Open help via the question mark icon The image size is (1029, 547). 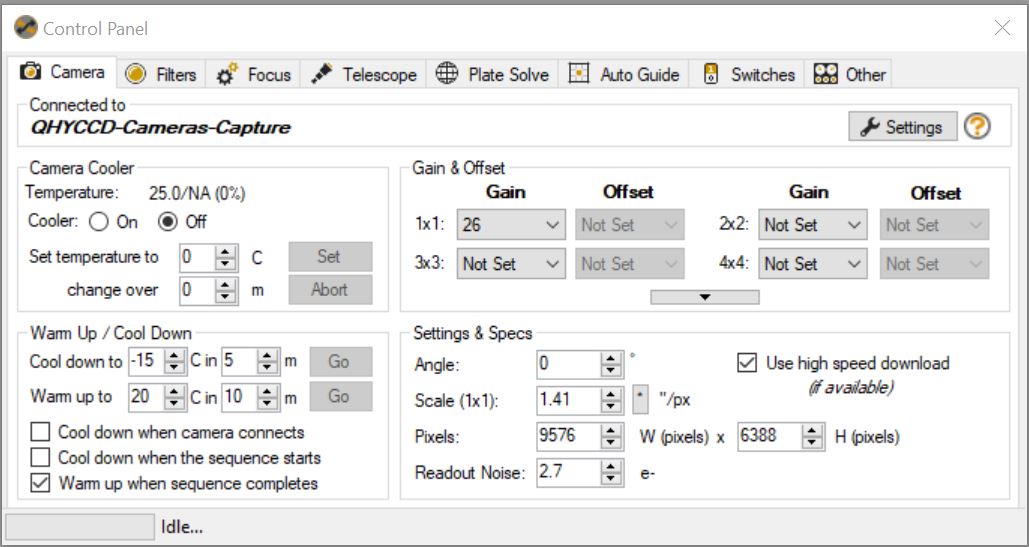(x=977, y=127)
